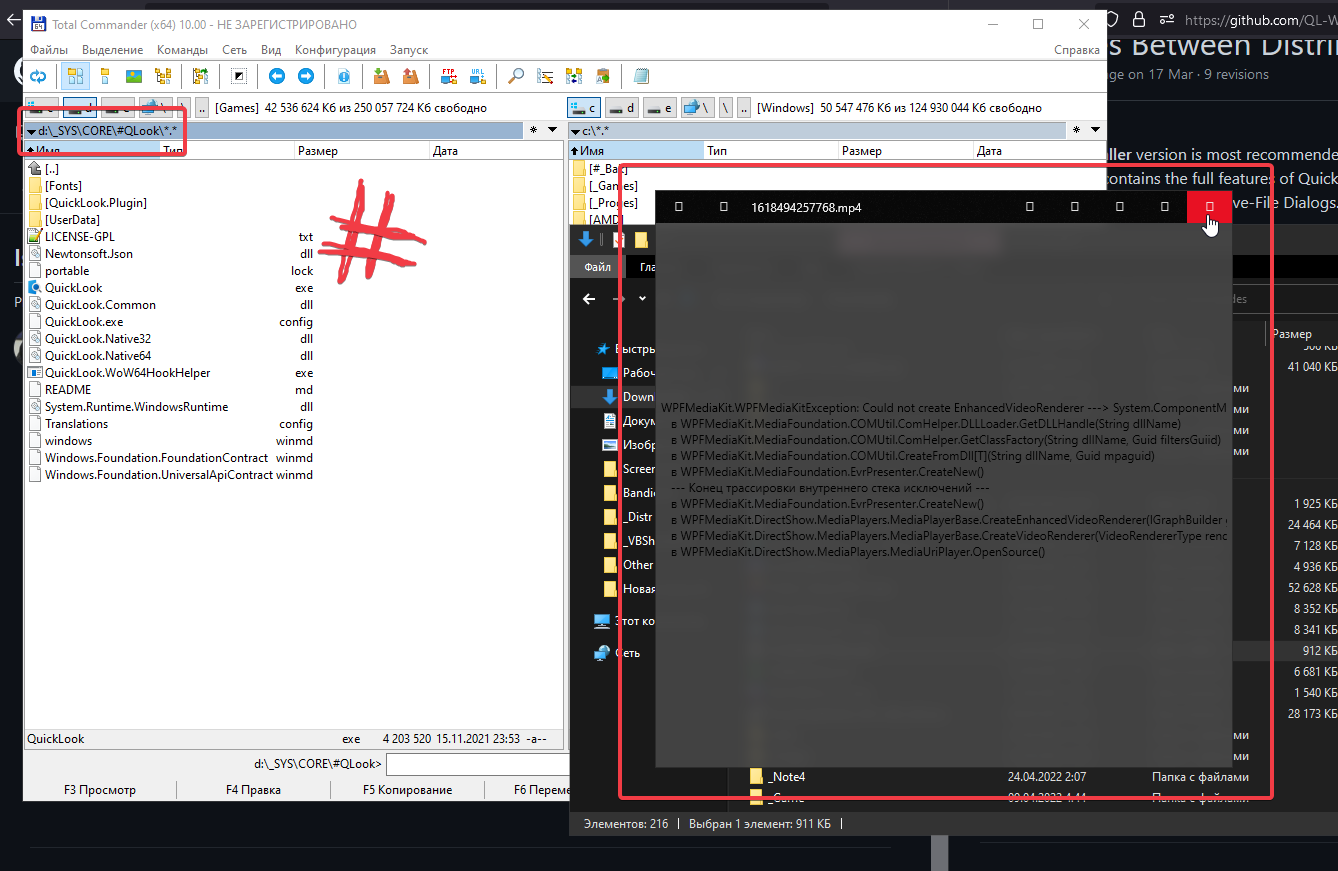This screenshot has height=871, width=1338.
Task: Click the command line input field
Action: tap(475, 763)
